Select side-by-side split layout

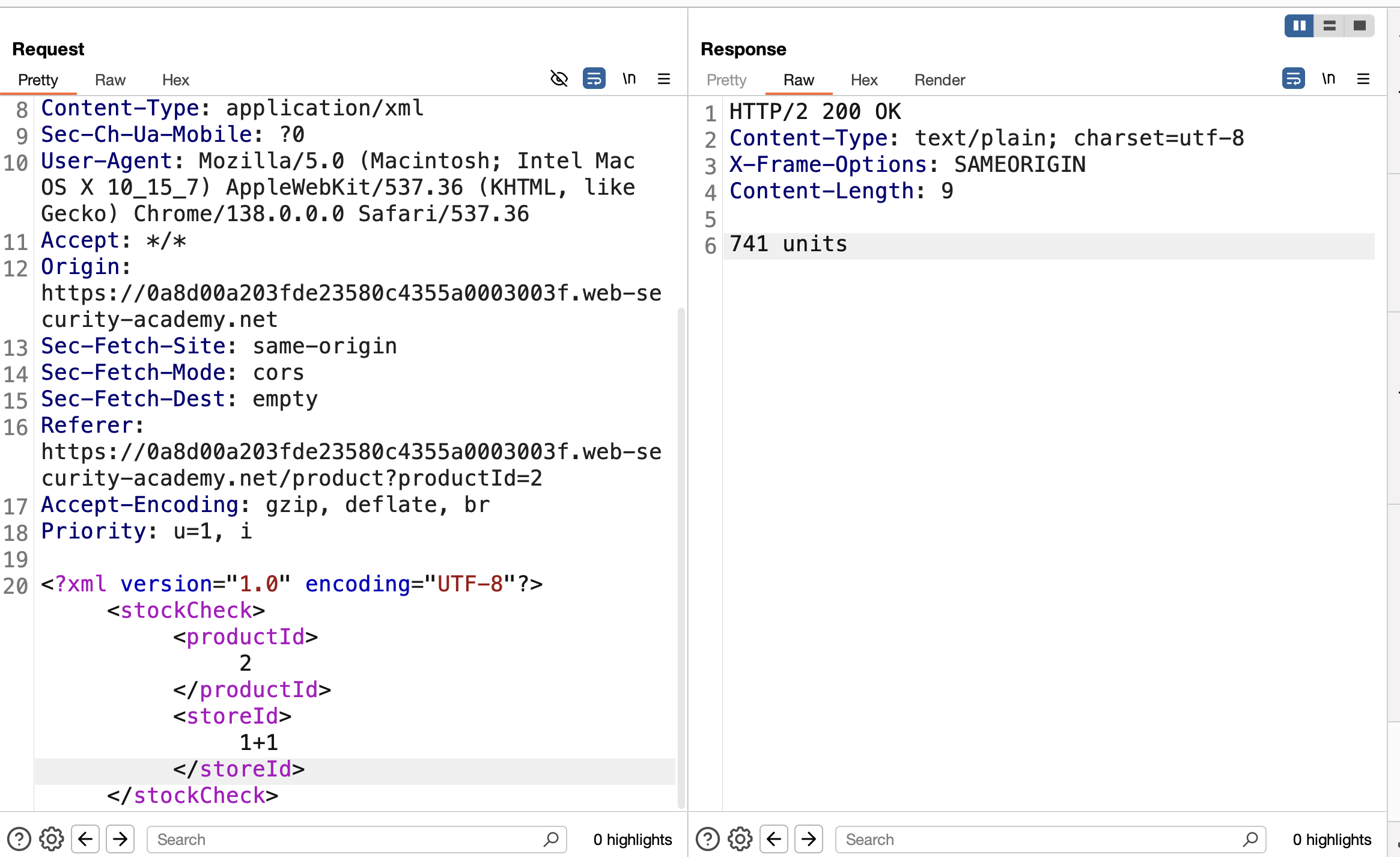(1299, 26)
